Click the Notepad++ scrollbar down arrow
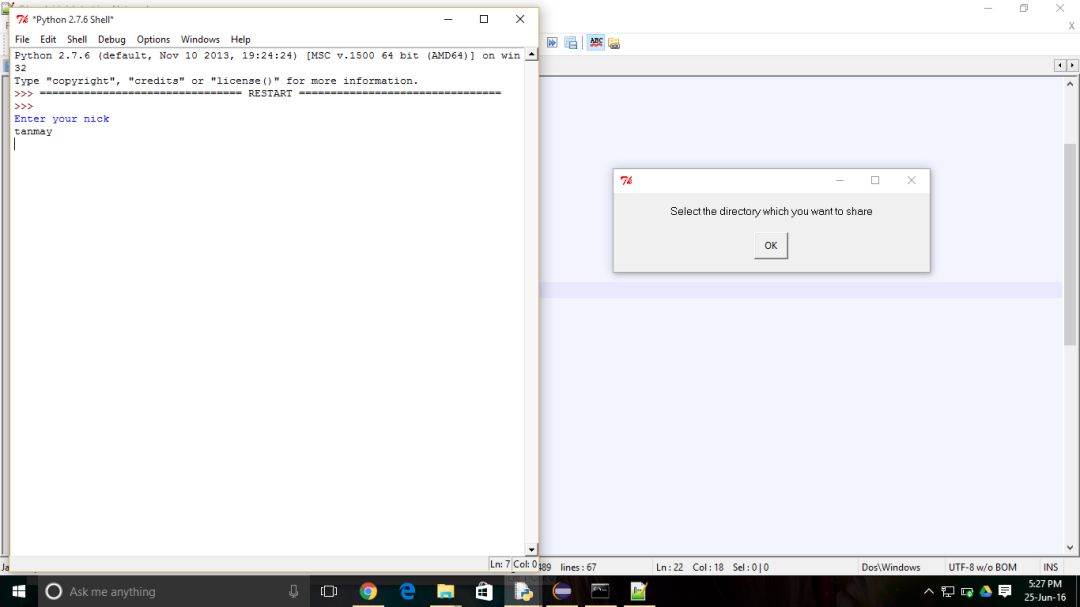This screenshot has height=607, width=1080. 1070,548
